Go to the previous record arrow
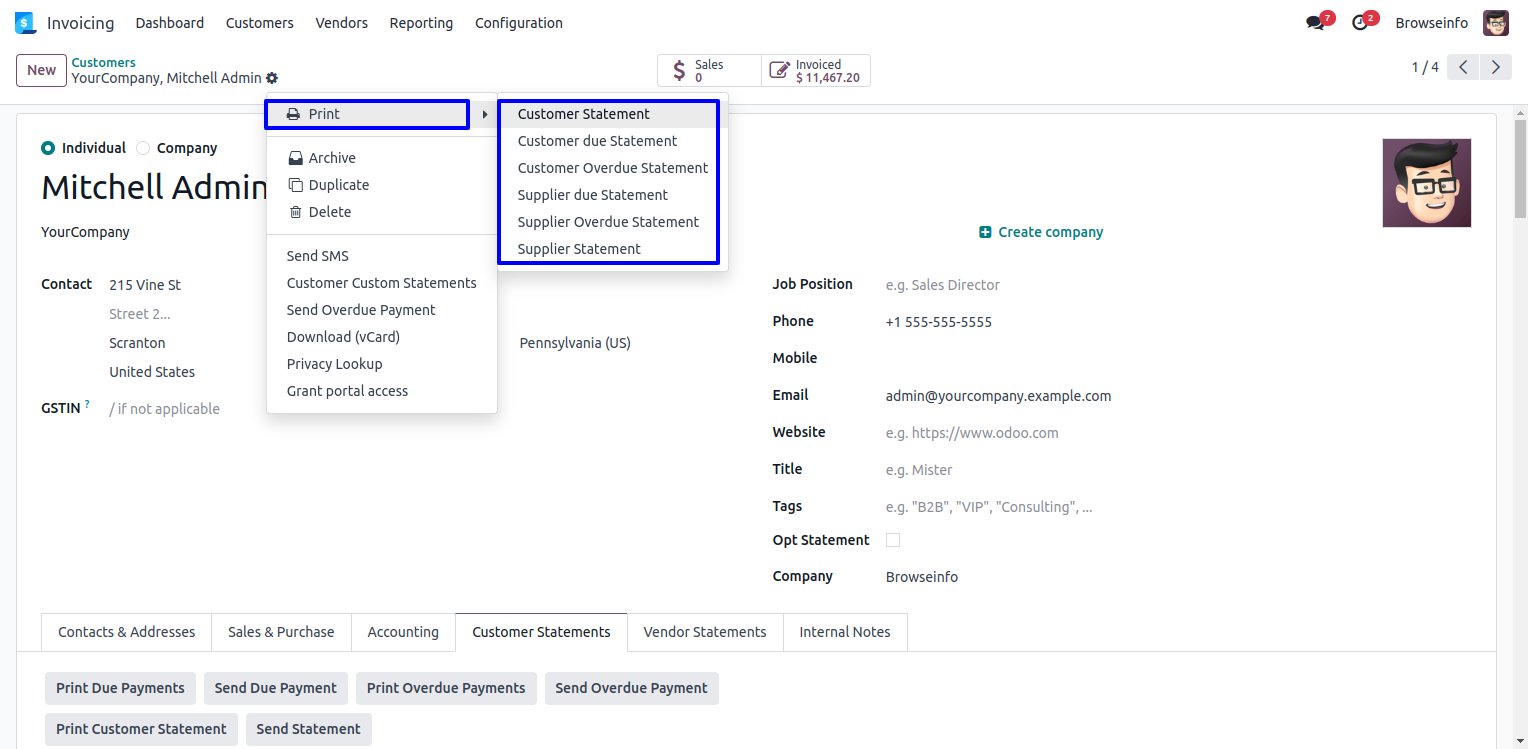The height and width of the screenshot is (749, 1528). pos(1463,67)
